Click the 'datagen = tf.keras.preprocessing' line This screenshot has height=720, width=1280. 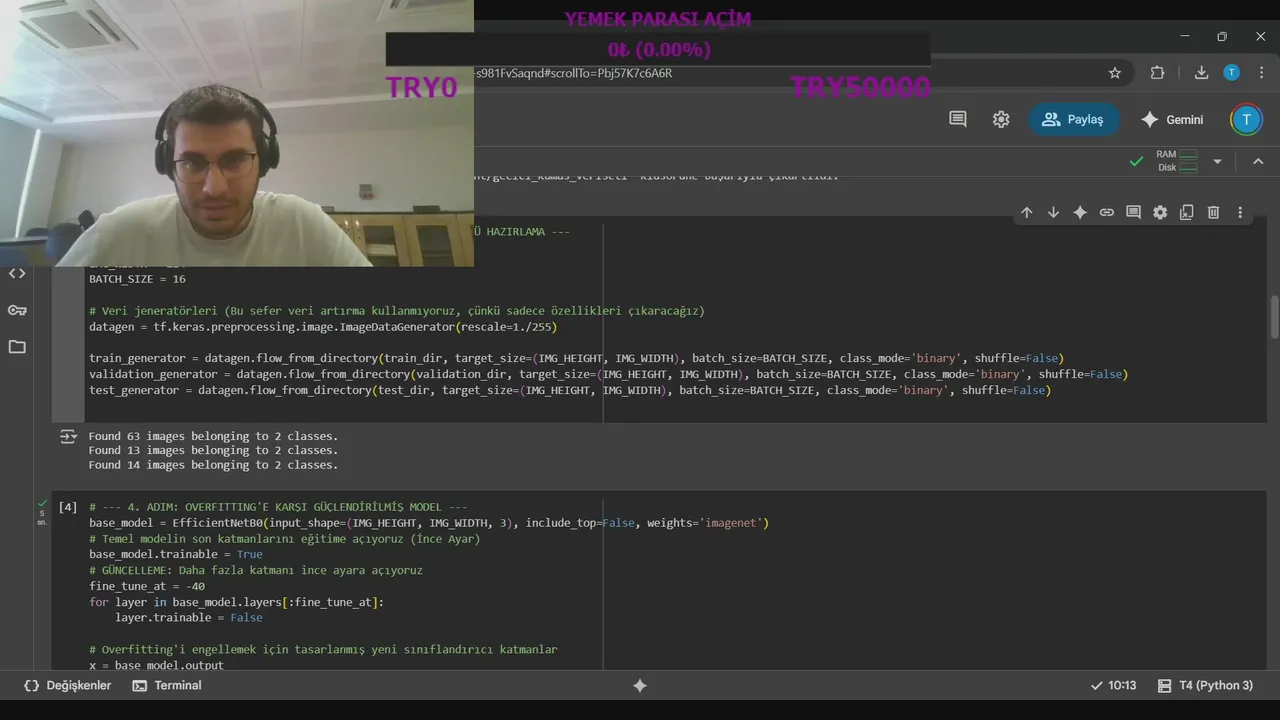pyautogui.click(x=323, y=327)
